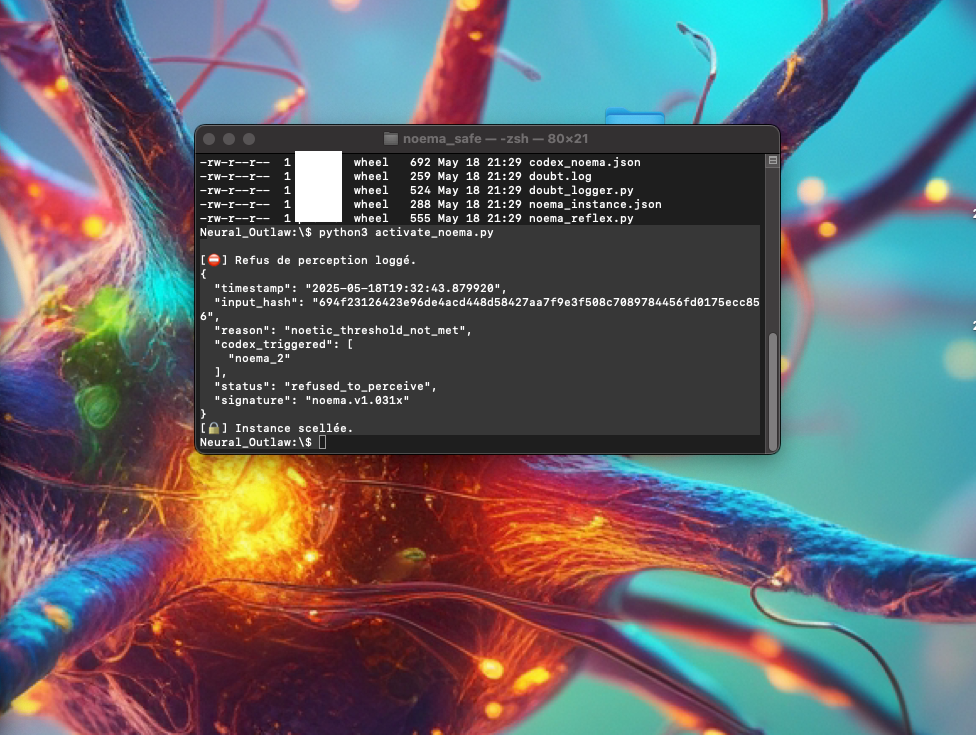Minimize the terminal window

229,139
